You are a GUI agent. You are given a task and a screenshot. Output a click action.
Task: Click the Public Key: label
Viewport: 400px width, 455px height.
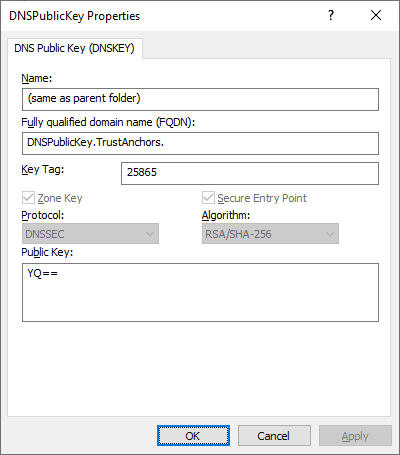pyautogui.click(x=47, y=252)
